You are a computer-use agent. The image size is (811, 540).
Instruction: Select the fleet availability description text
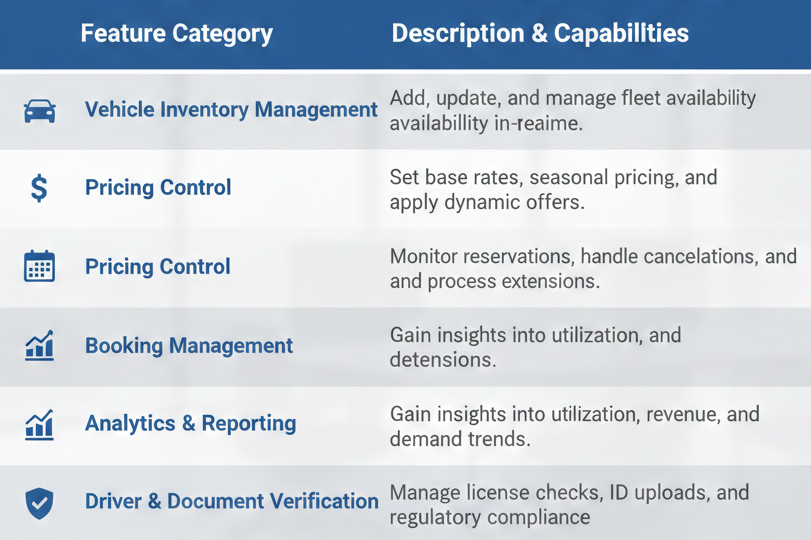tap(572, 110)
